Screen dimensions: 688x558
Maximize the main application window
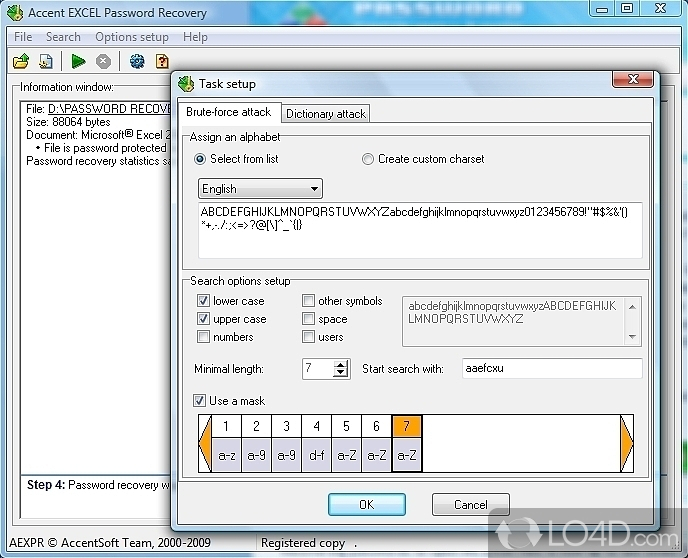[627, 9]
